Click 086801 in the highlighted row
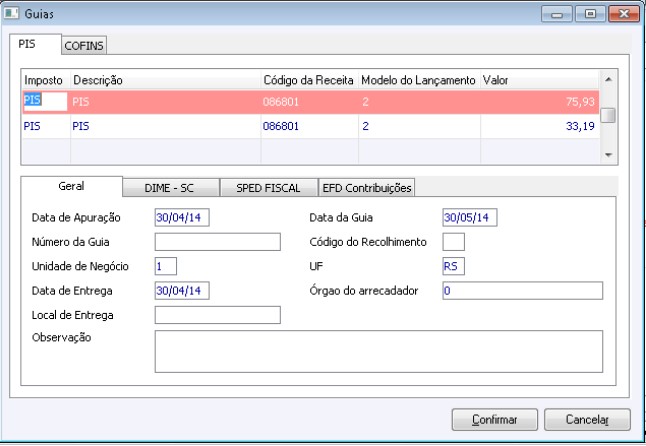 point(281,102)
